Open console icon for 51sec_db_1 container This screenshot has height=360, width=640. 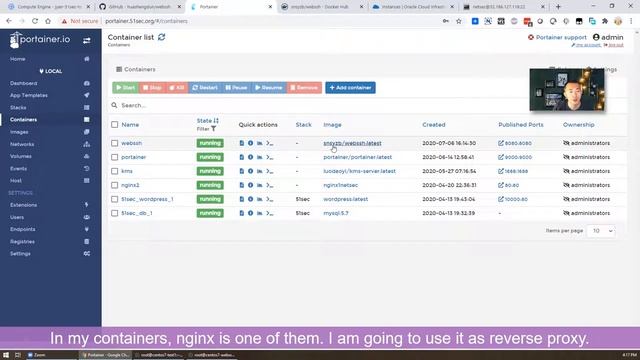click(269, 213)
